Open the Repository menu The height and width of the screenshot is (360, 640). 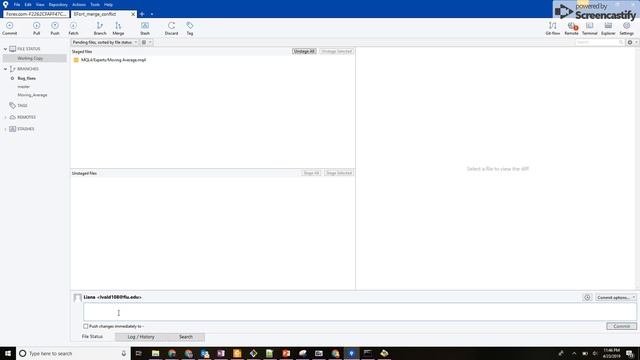[58, 4]
